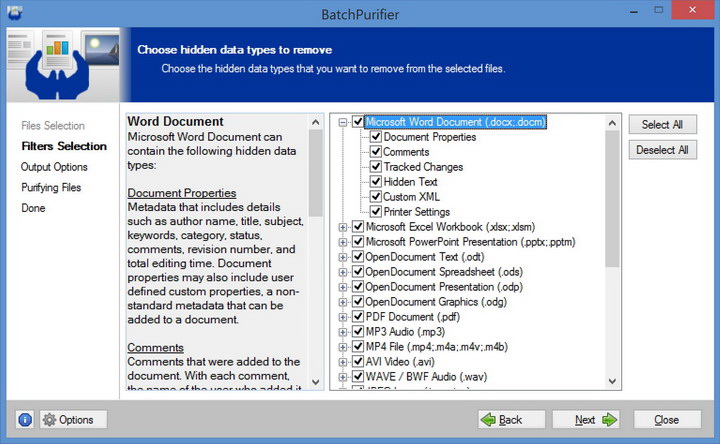Viewport: 720px width, 444px height.
Task: Select MP4 File tree item label
Action: tap(437, 347)
